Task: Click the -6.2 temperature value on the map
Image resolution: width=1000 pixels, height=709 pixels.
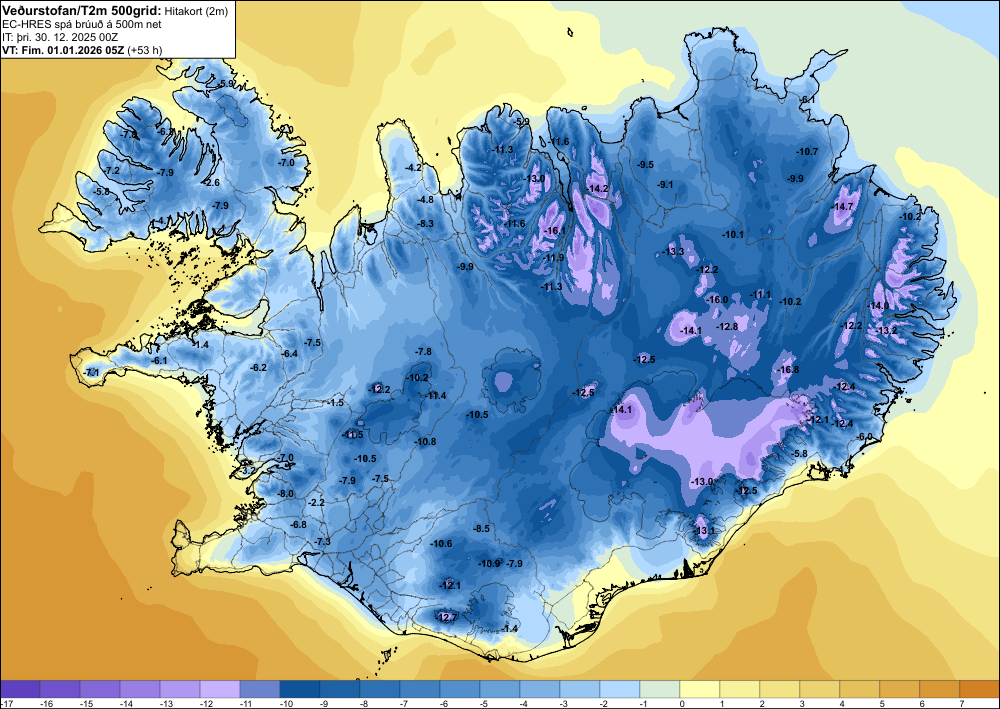Action: 259,368
